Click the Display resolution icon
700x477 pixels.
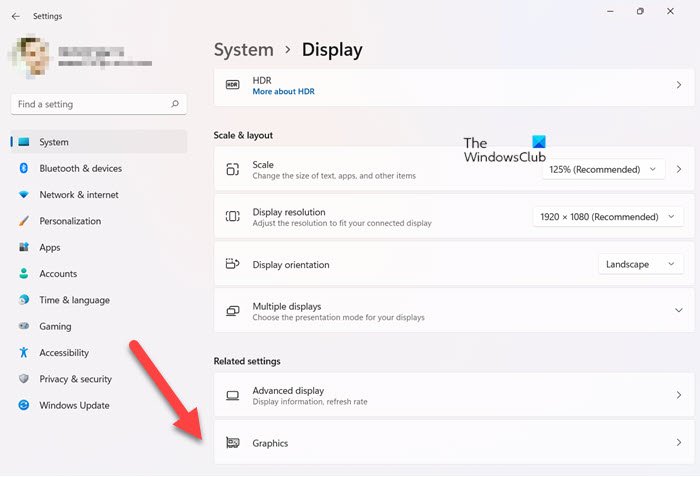coord(233,217)
